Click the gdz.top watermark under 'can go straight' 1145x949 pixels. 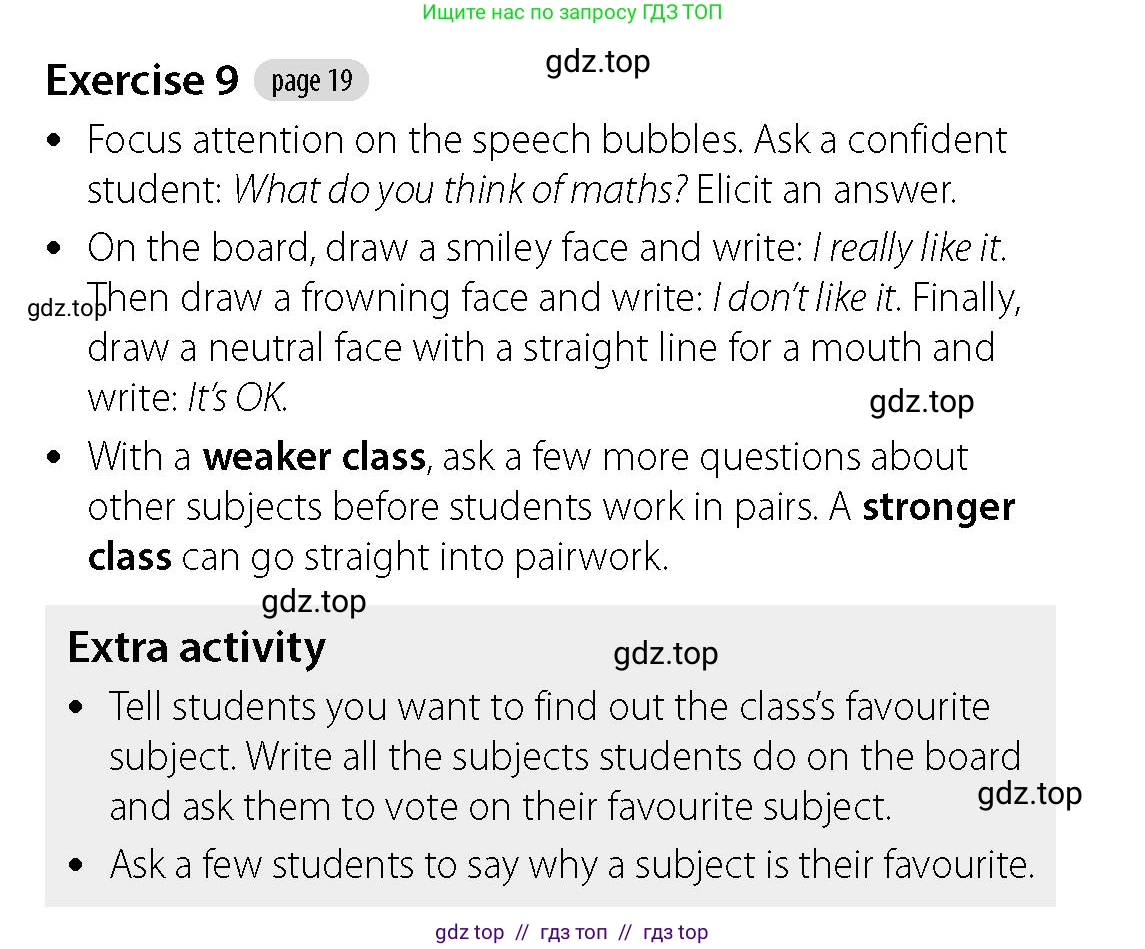314,602
